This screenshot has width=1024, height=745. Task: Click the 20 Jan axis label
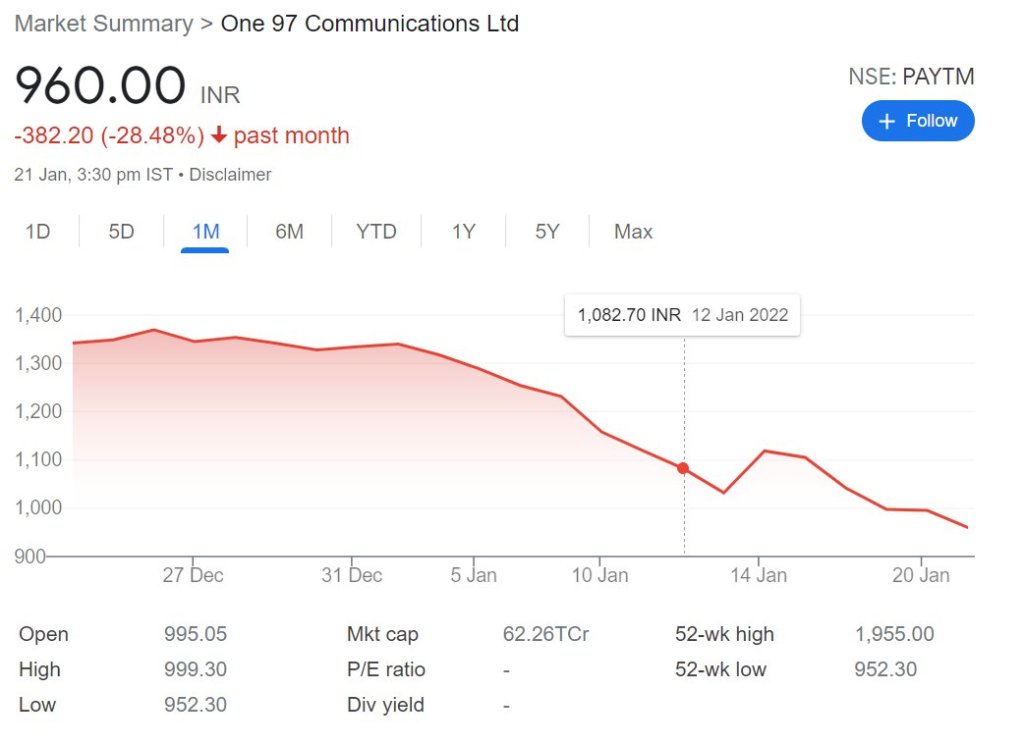(x=920, y=576)
